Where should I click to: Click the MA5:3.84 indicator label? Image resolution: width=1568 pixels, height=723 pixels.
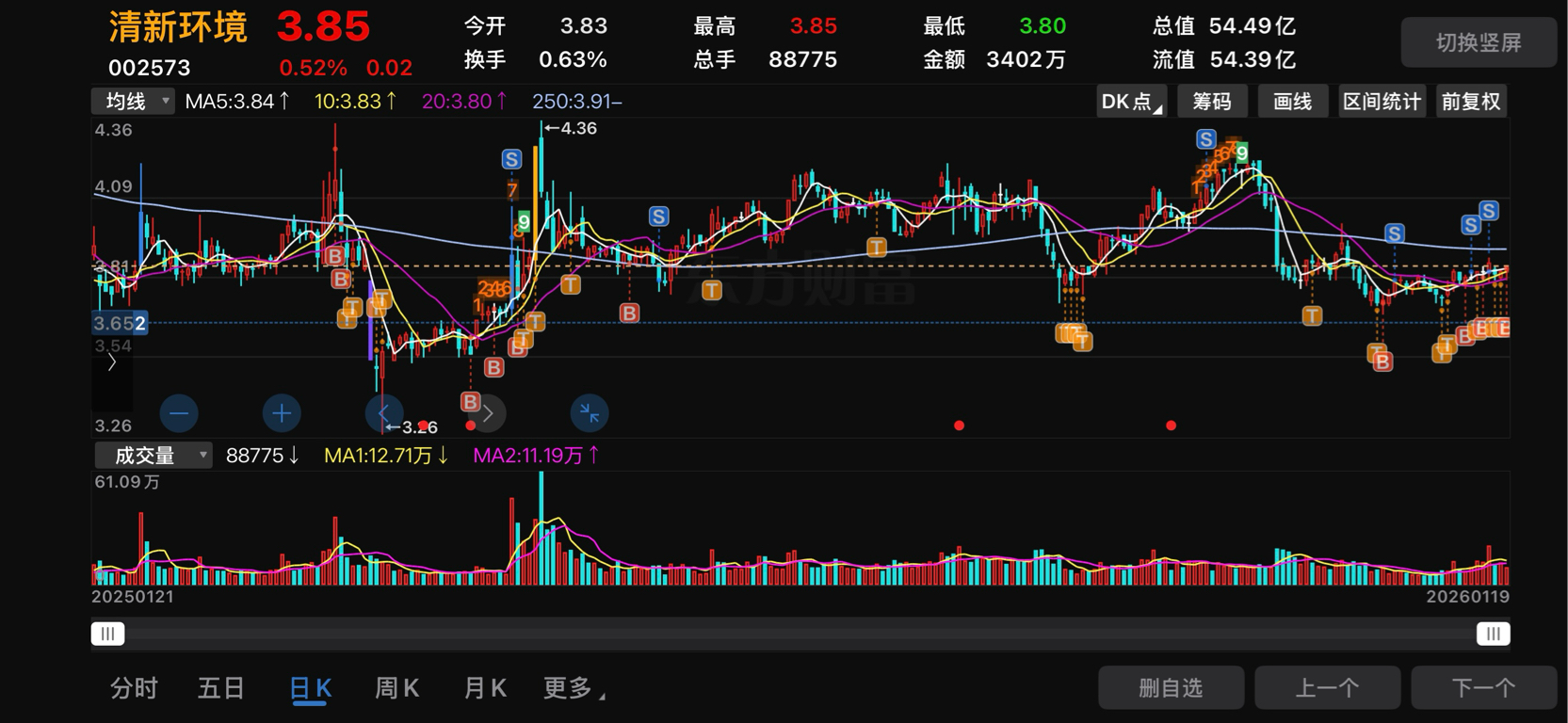[x=237, y=101]
